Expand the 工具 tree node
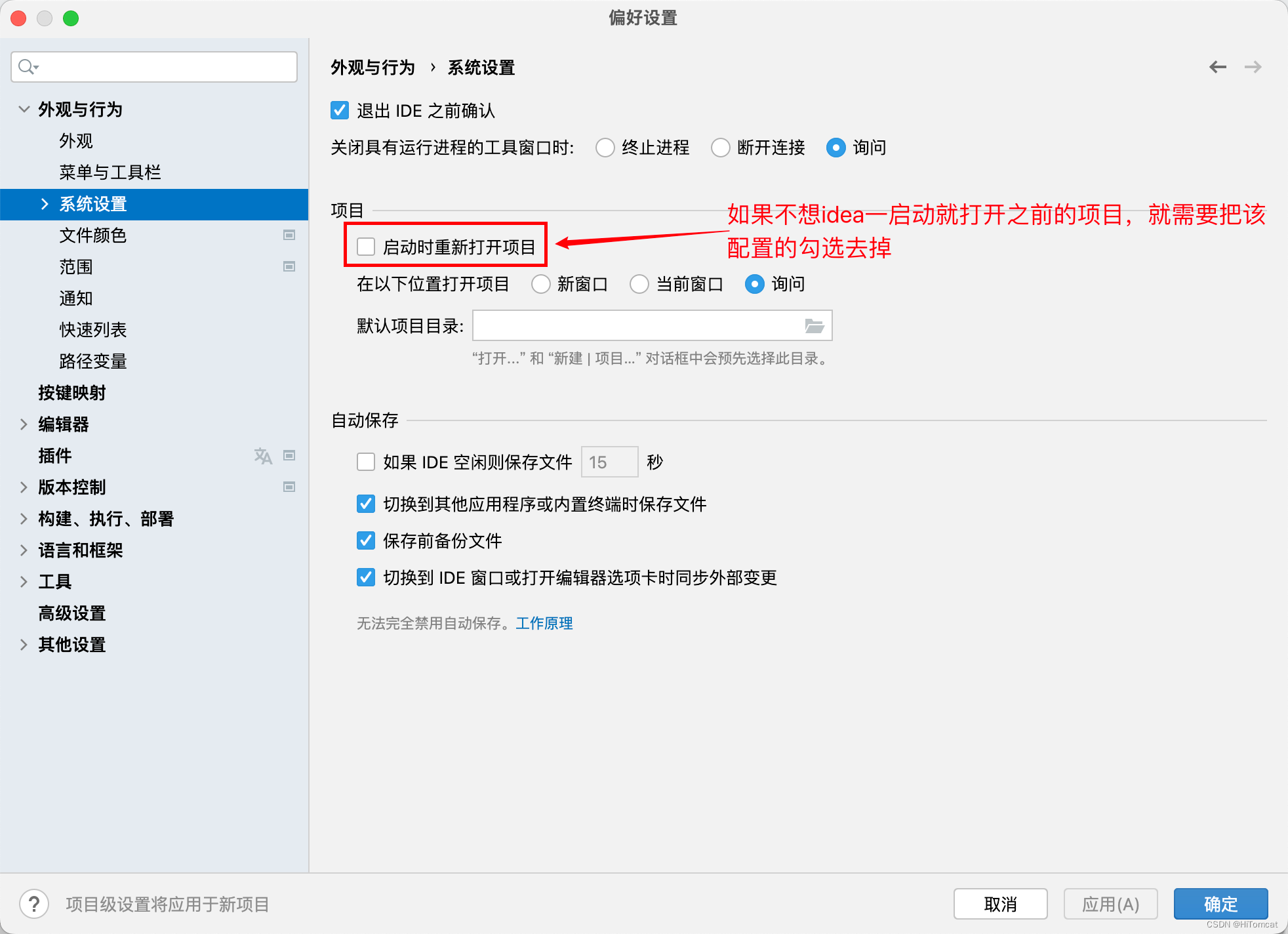The image size is (1288, 934). pos(24,582)
